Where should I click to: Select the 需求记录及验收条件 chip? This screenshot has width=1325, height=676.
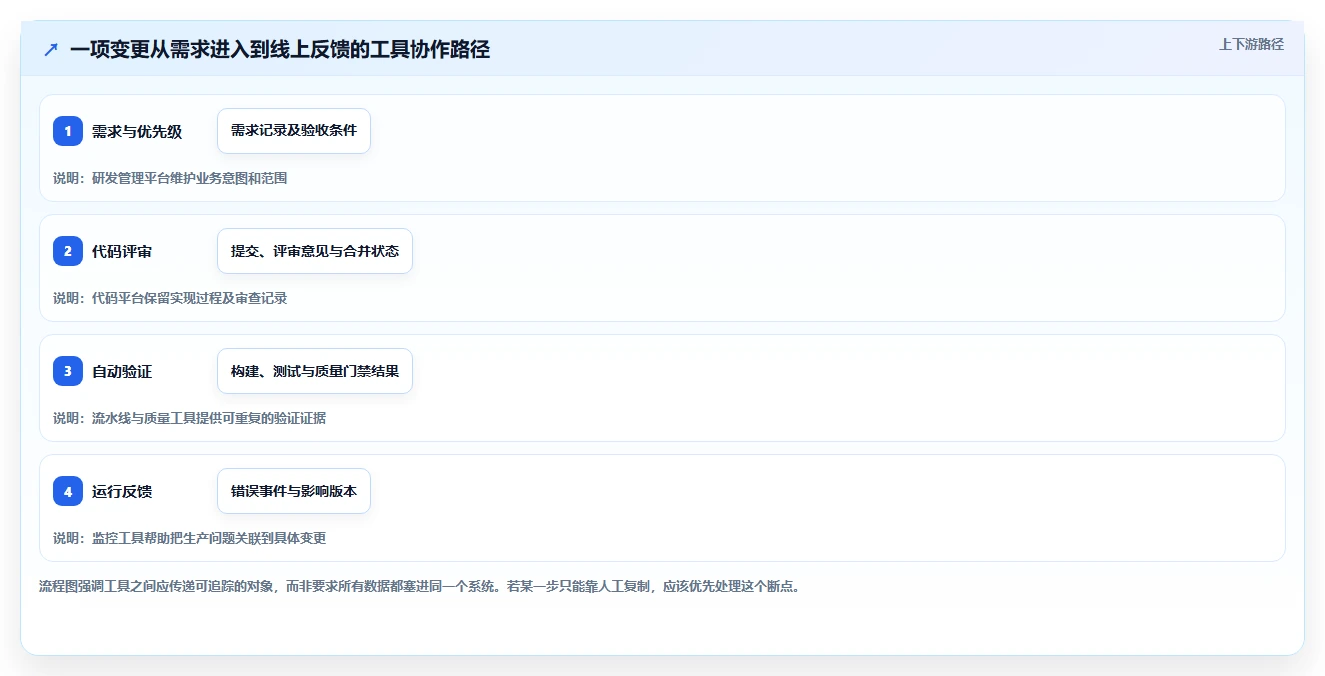294,131
